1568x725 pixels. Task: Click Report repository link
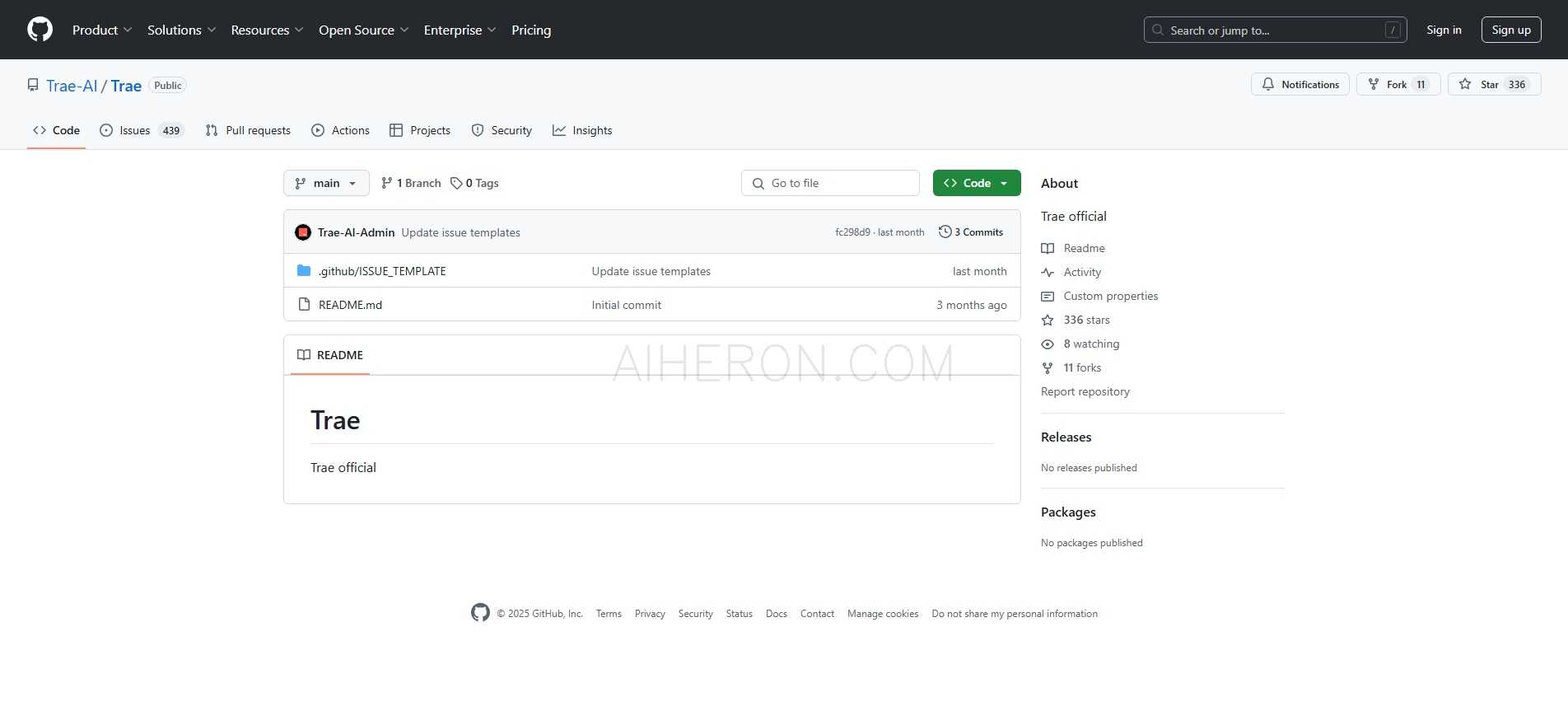click(1085, 391)
